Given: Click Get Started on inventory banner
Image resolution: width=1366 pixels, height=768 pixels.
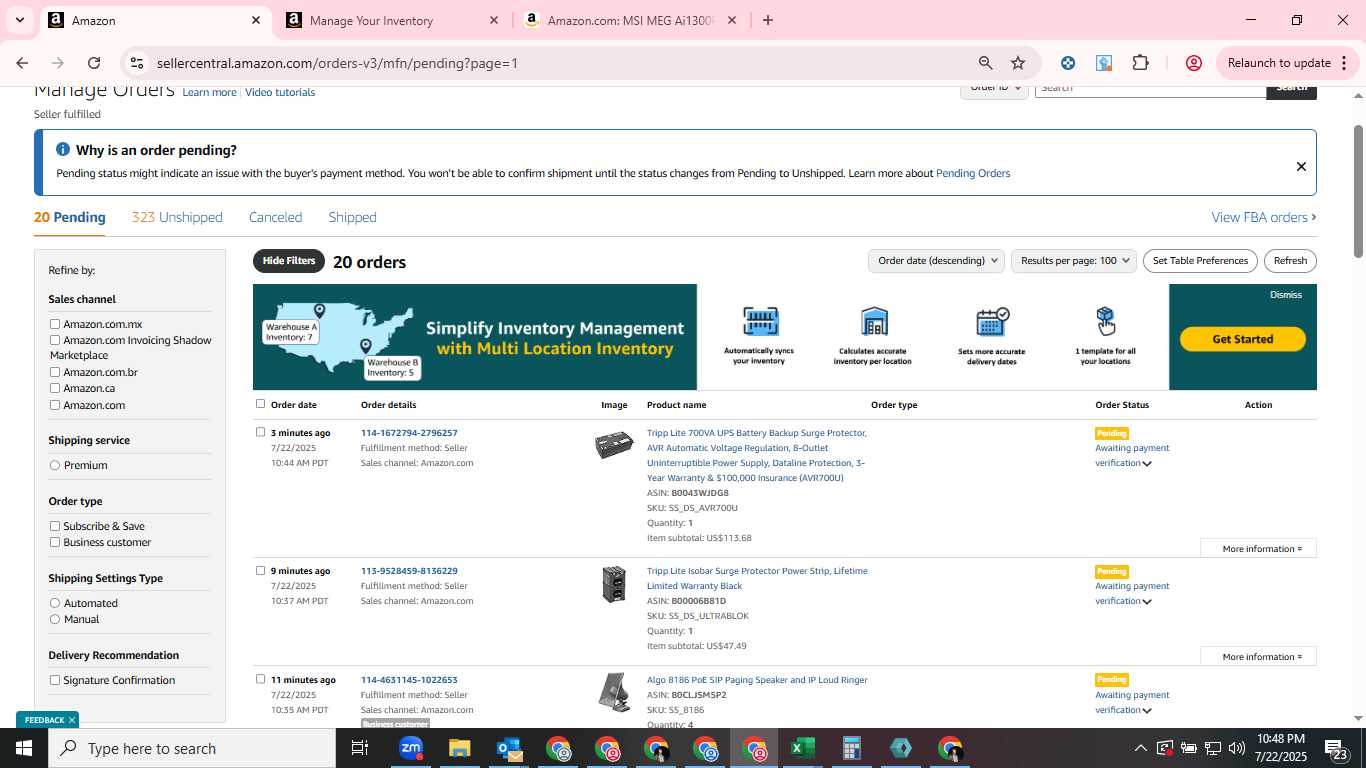Looking at the screenshot, I should 1243,339.
